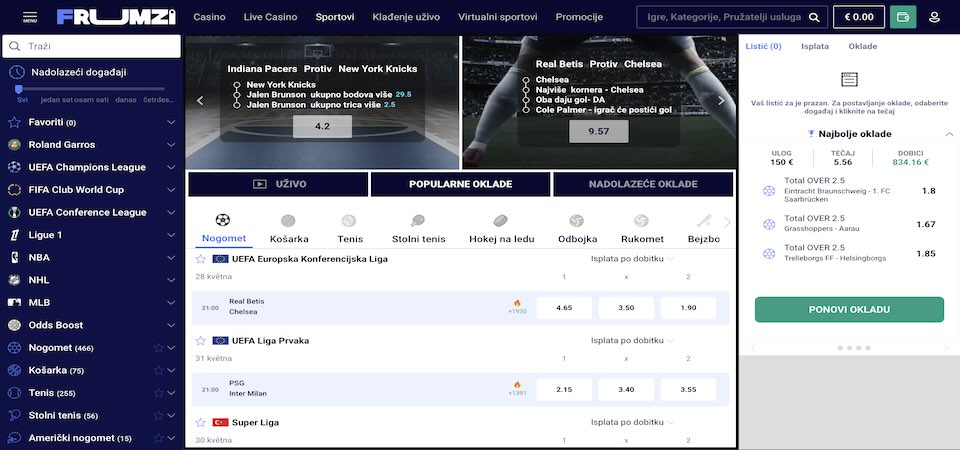This screenshot has height=450, width=960.
Task: Expand the Ligue 1 chevron
Action: tap(171, 235)
